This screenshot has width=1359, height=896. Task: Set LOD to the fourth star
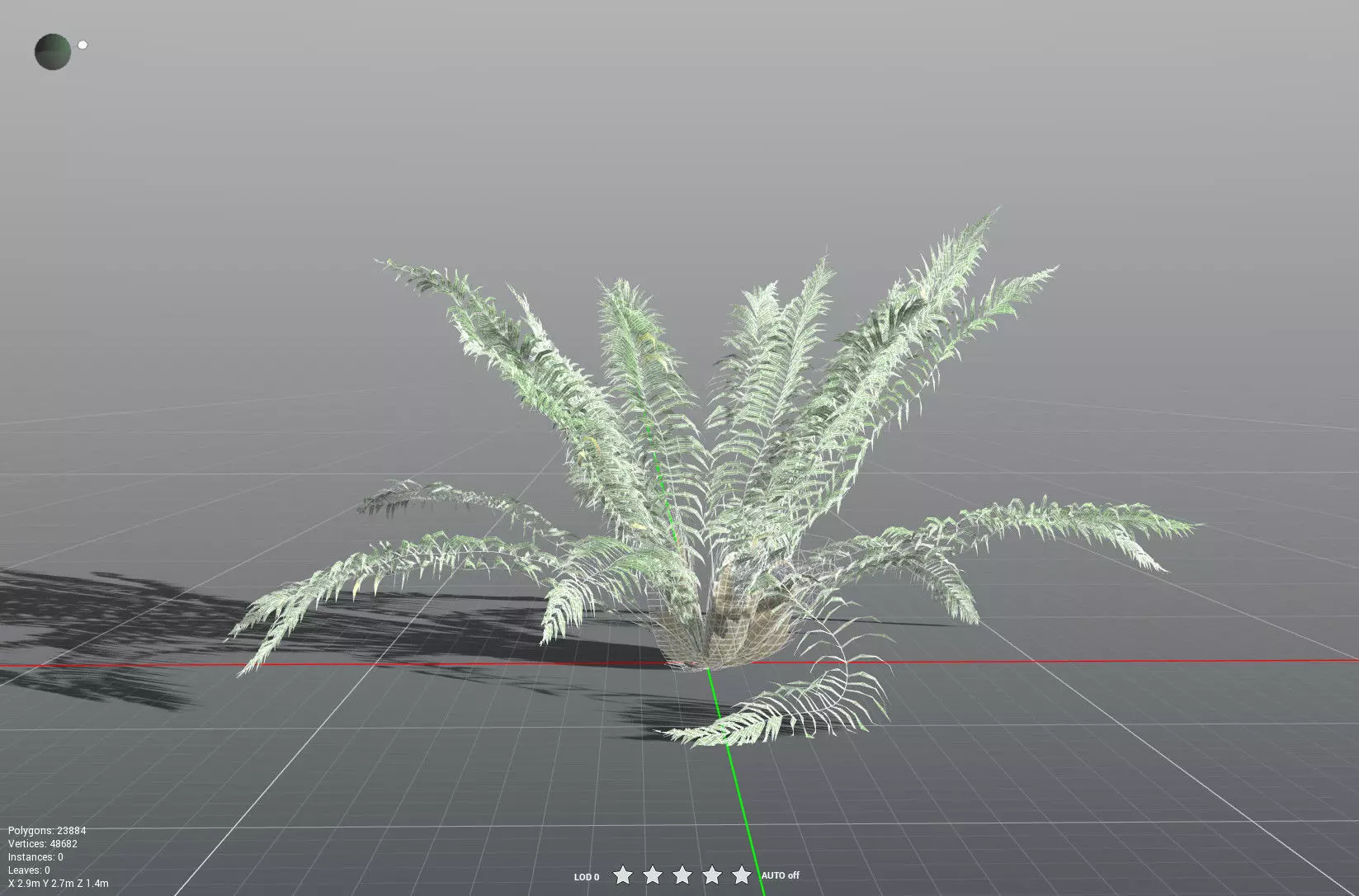tap(712, 875)
